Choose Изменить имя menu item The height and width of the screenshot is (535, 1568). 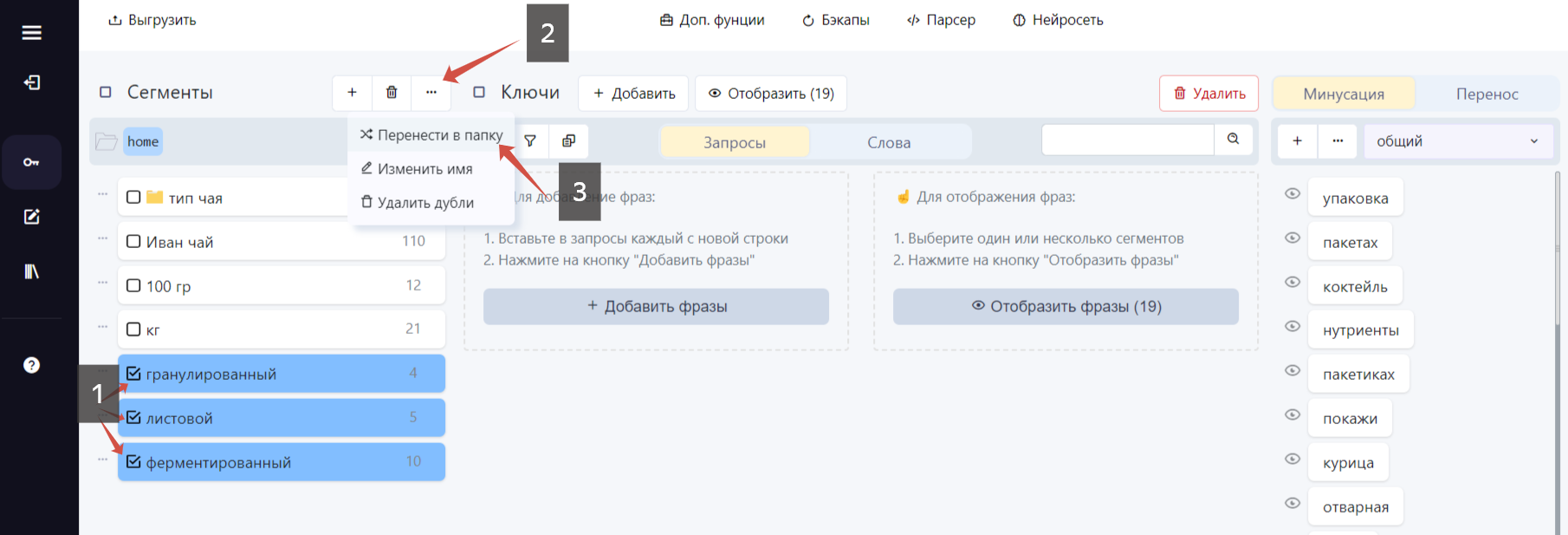pos(431,169)
